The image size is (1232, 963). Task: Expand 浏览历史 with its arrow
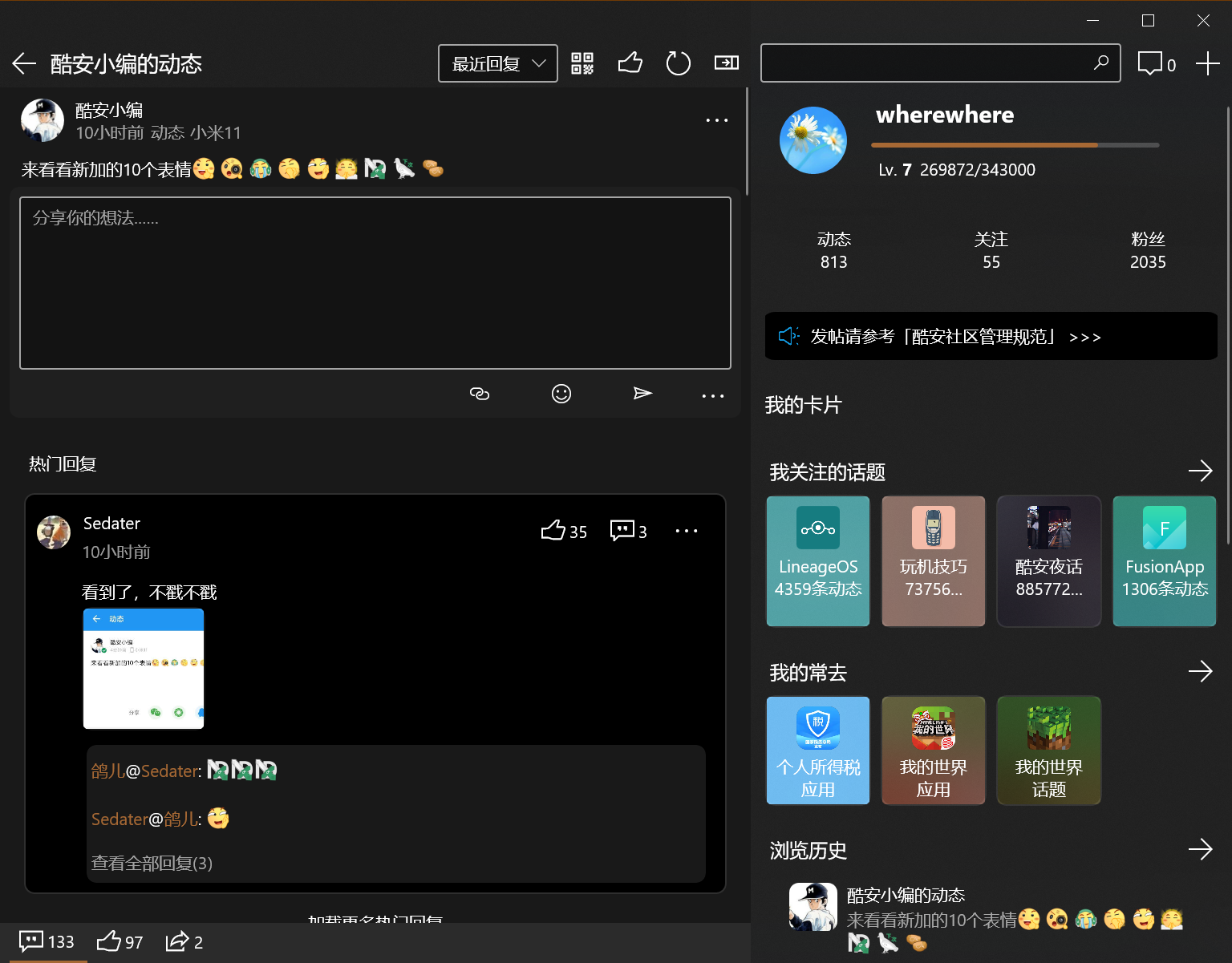pyautogui.click(x=1200, y=849)
